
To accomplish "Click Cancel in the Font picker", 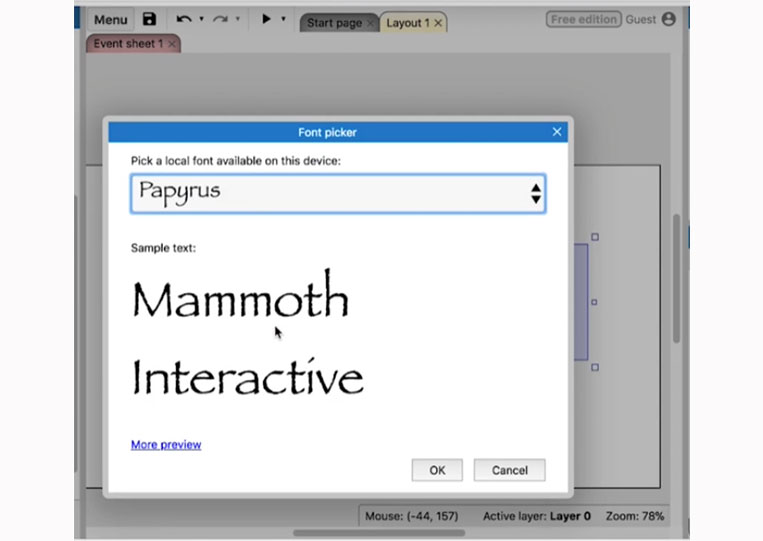I will coord(509,470).
